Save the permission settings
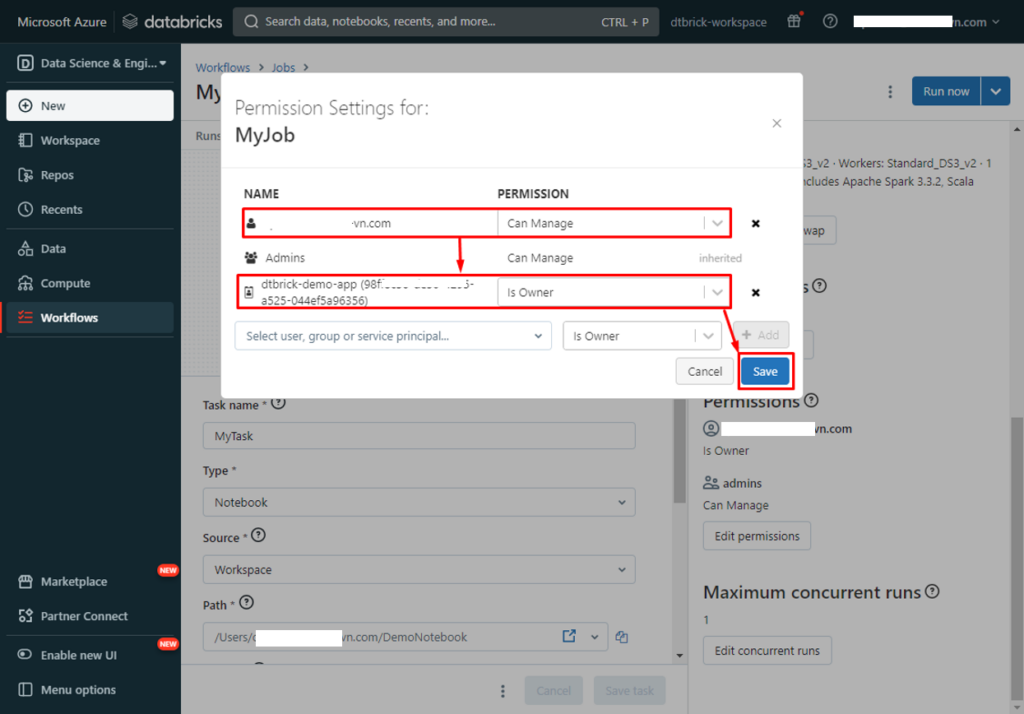This screenshot has height=714, width=1024. click(x=765, y=371)
